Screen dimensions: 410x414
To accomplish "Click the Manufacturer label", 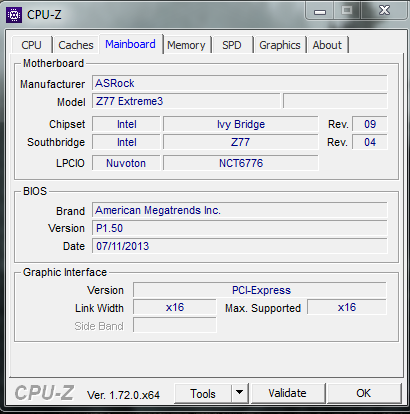I will (x=52, y=84).
